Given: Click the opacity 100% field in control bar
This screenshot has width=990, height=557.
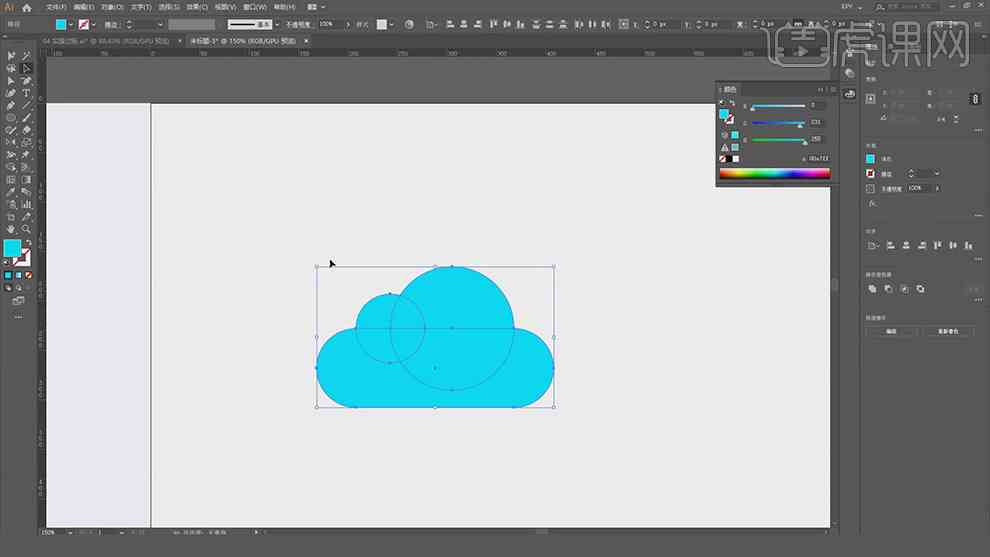Looking at the screenshot, I should click(x=330, y=24).
